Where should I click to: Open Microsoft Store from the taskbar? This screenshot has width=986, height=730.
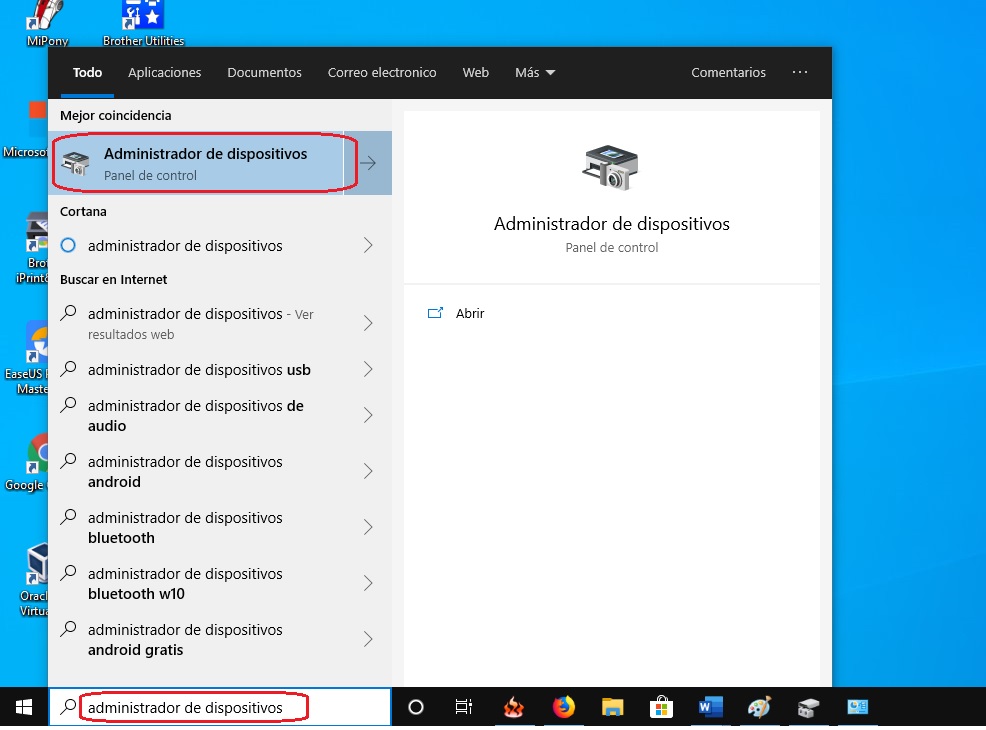tap(662, 707)
